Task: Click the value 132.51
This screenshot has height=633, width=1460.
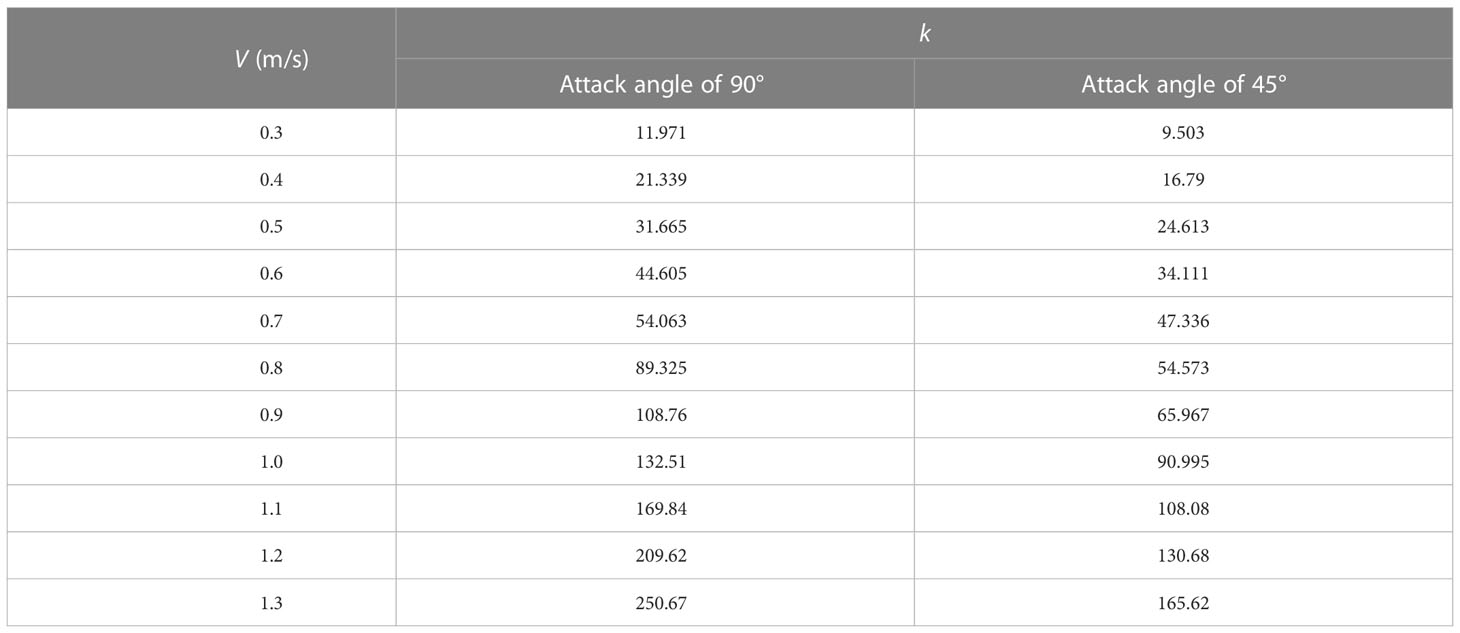Action: click(655, 461)
